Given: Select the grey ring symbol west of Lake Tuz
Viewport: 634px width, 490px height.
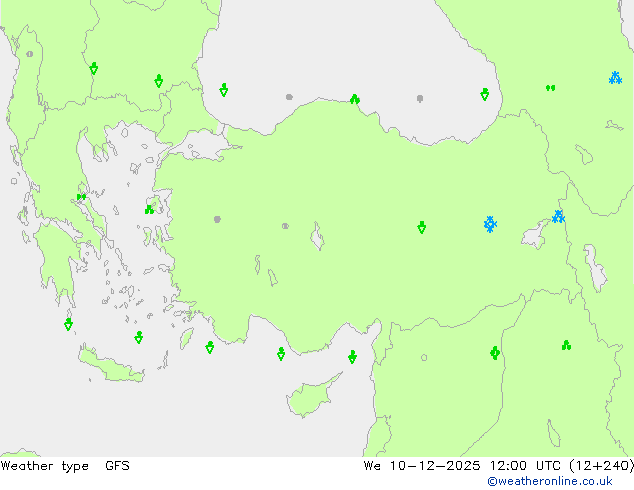Looking at the screenshot, I should (x=285, y=226).
